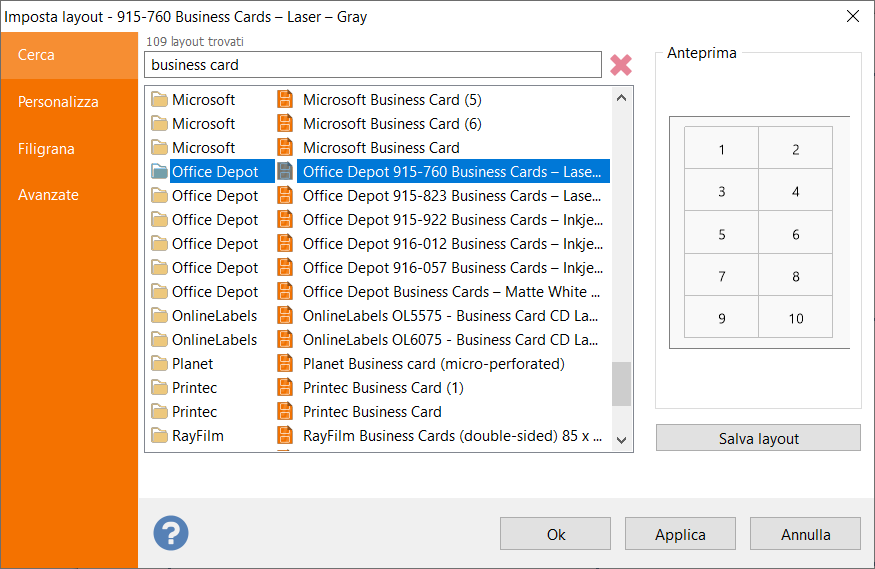Viewport: 875px width, 569px height.
Task: Click folder icon beside RayFilm
Action: tap(160, 436)
